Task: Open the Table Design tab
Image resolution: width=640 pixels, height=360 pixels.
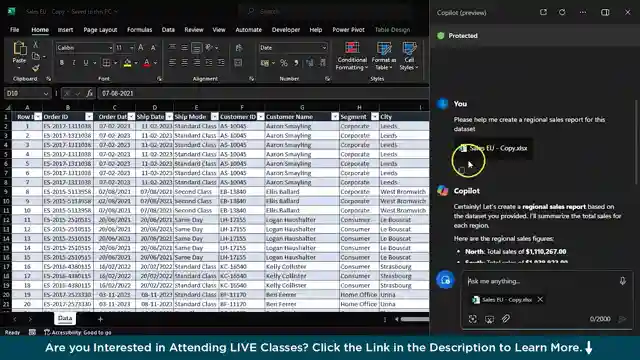Action: (x=392, y=30)
